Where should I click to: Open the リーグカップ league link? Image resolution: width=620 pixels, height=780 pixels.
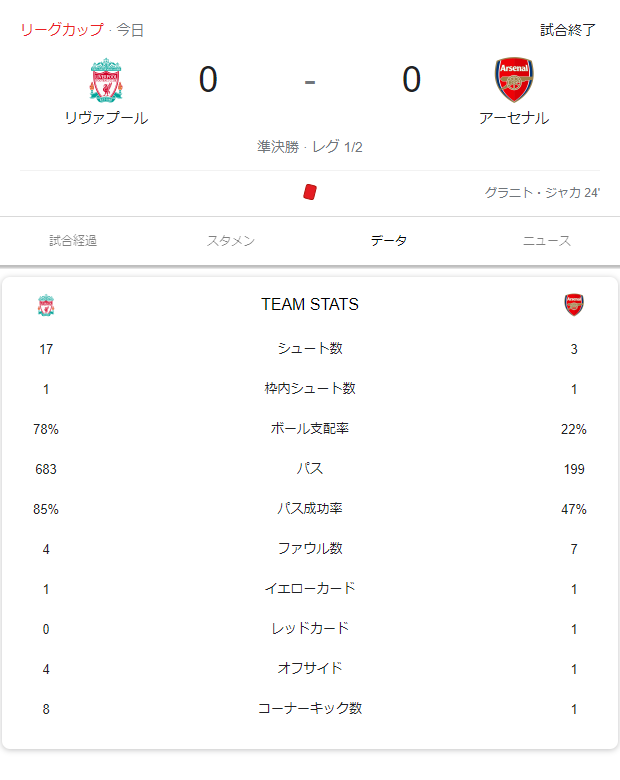click(x=62, y=30)
